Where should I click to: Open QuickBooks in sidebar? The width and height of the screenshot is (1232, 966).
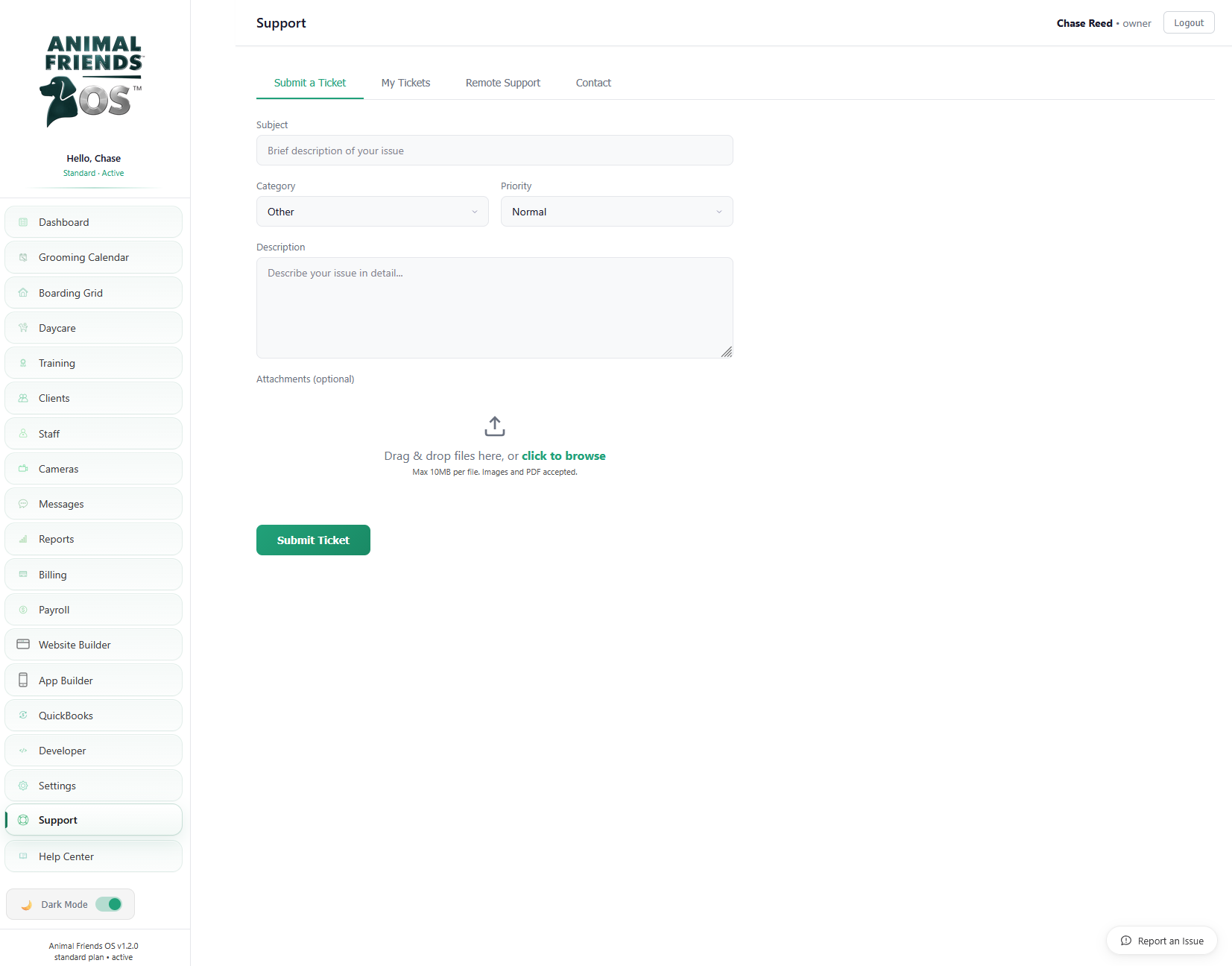[x=93, y=716]
